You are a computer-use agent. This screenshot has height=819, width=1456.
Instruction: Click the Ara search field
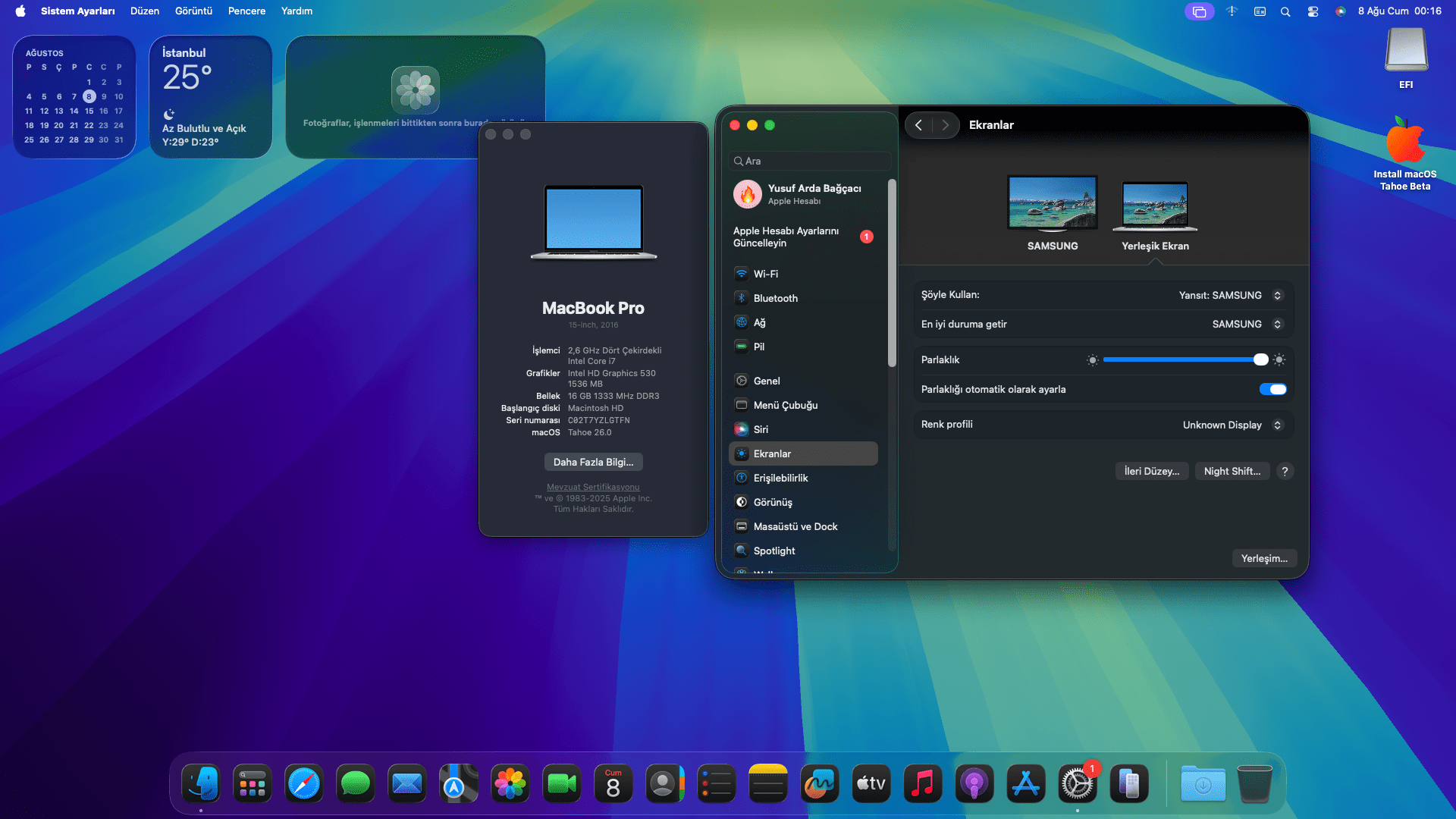pos(810,161)
